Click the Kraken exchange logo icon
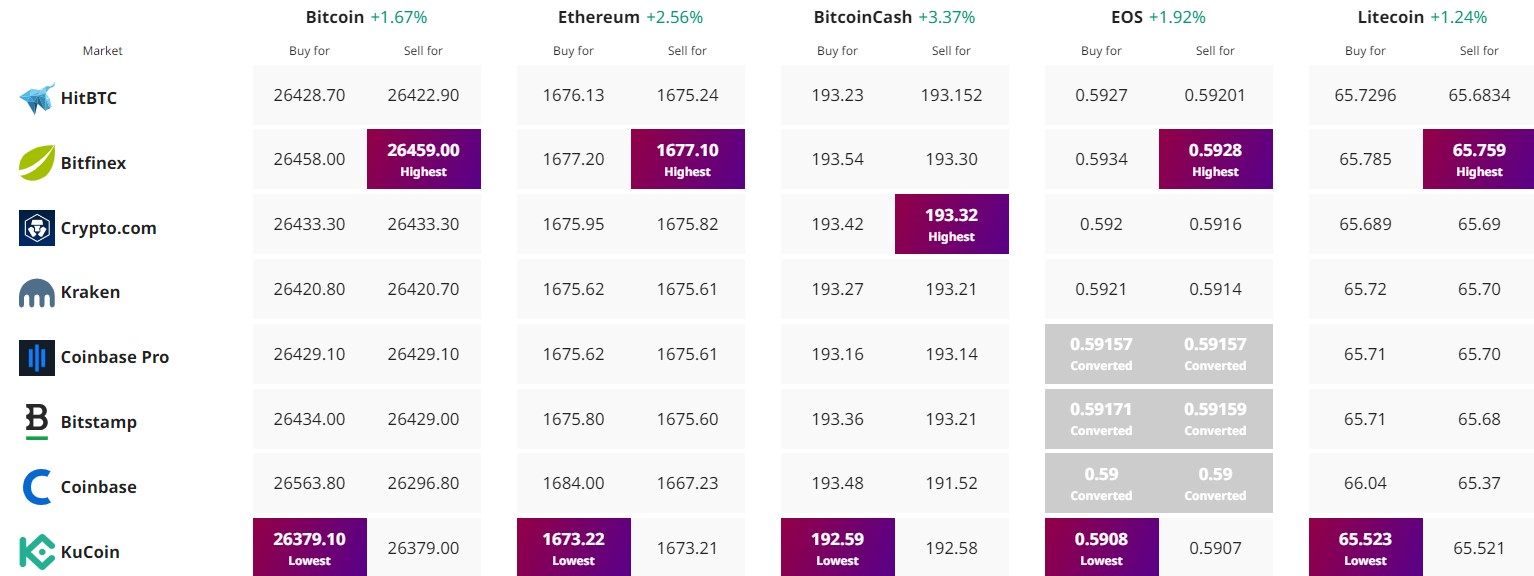This screenshot has width=1534, height=576. pyautogui.click(x=37, y=293)
